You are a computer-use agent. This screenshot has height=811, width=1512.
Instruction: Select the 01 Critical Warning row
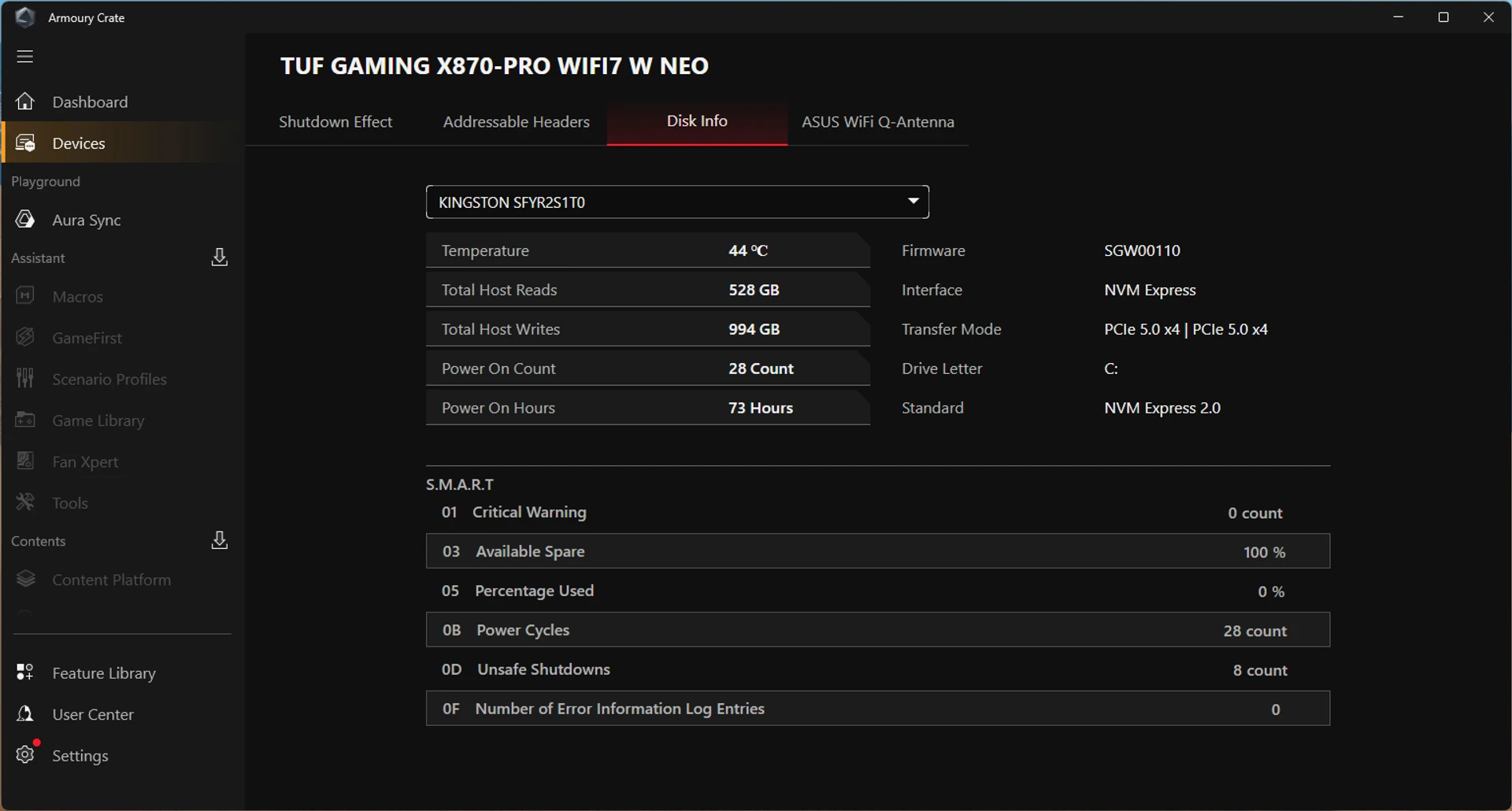[x=878, y=513]
